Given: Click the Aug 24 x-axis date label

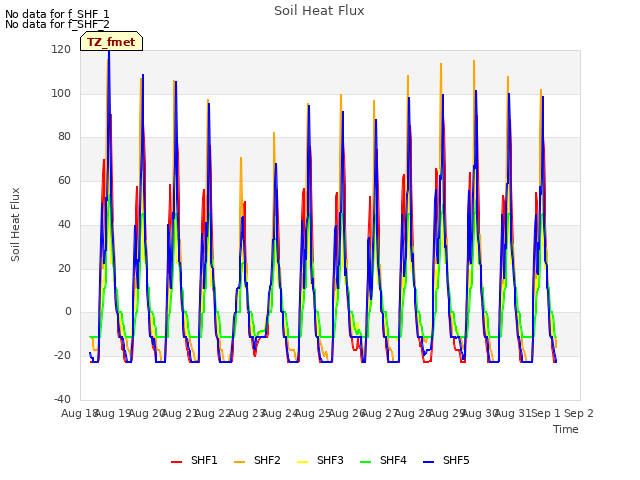Looking at the screenshot, I should coord(280,413).
